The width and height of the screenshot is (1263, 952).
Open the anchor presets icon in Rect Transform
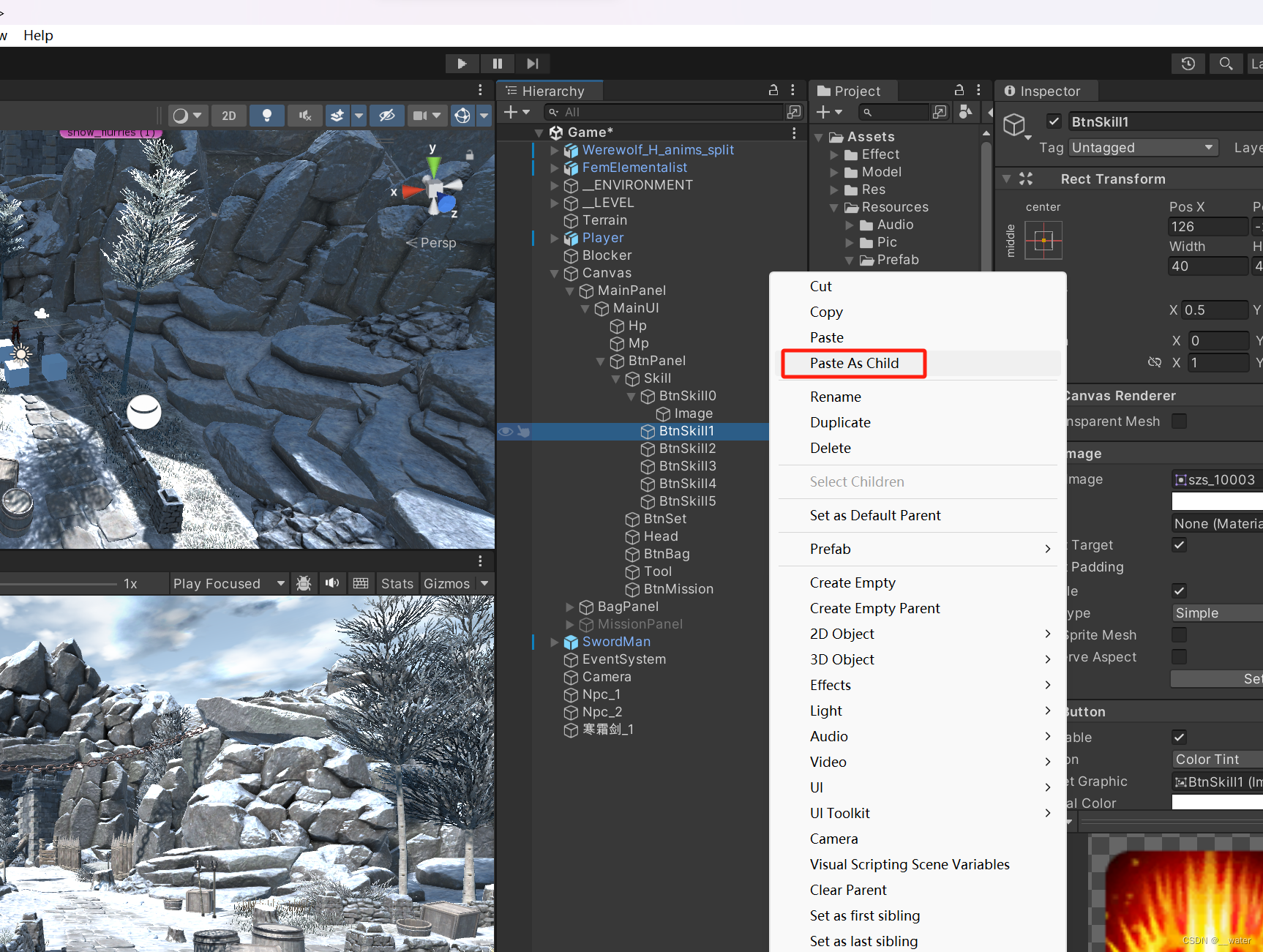(1043, 240)
